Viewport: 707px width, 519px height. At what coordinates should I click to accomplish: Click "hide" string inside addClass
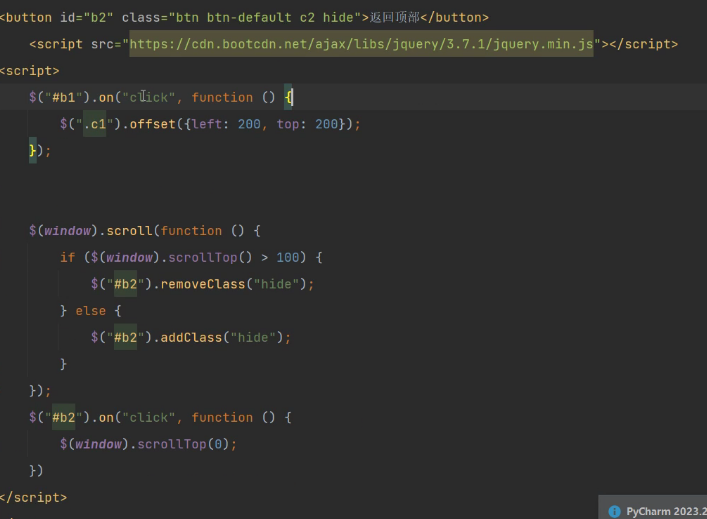point(253,337)
